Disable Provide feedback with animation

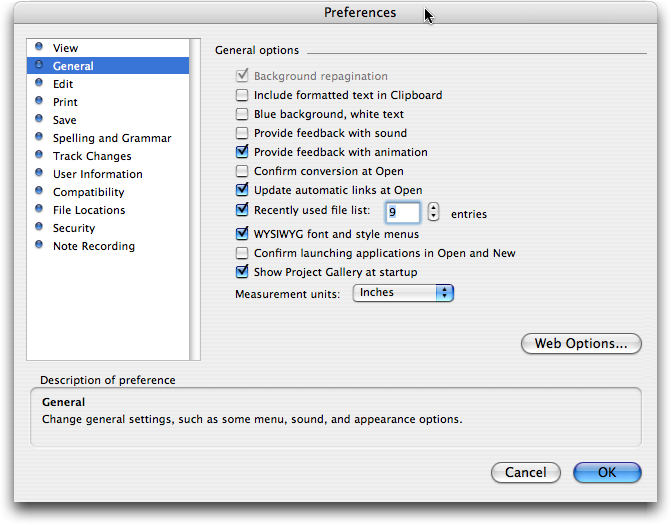242,153
